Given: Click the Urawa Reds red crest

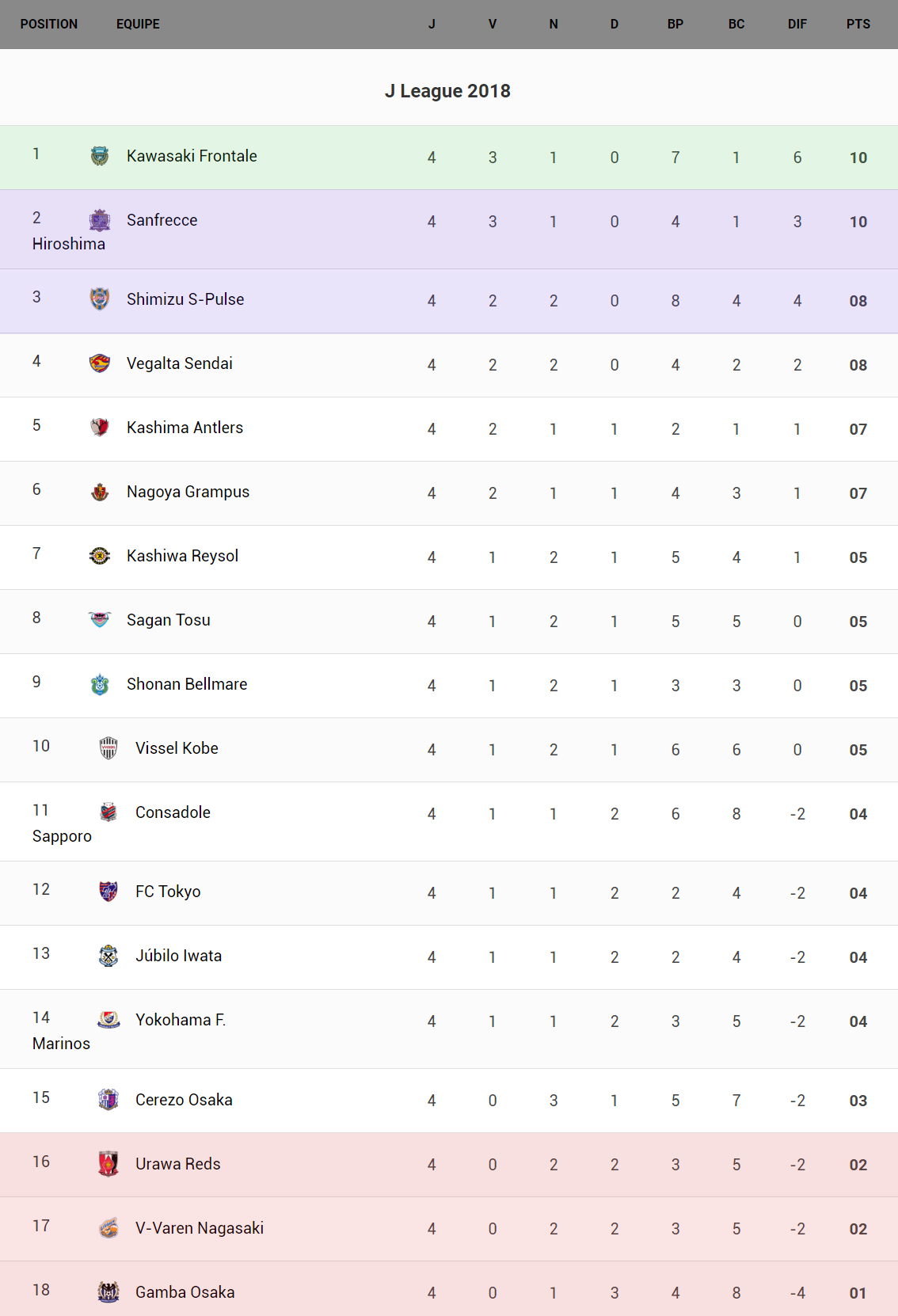Looking at the screenshot, I should [x=108, y=1164].
